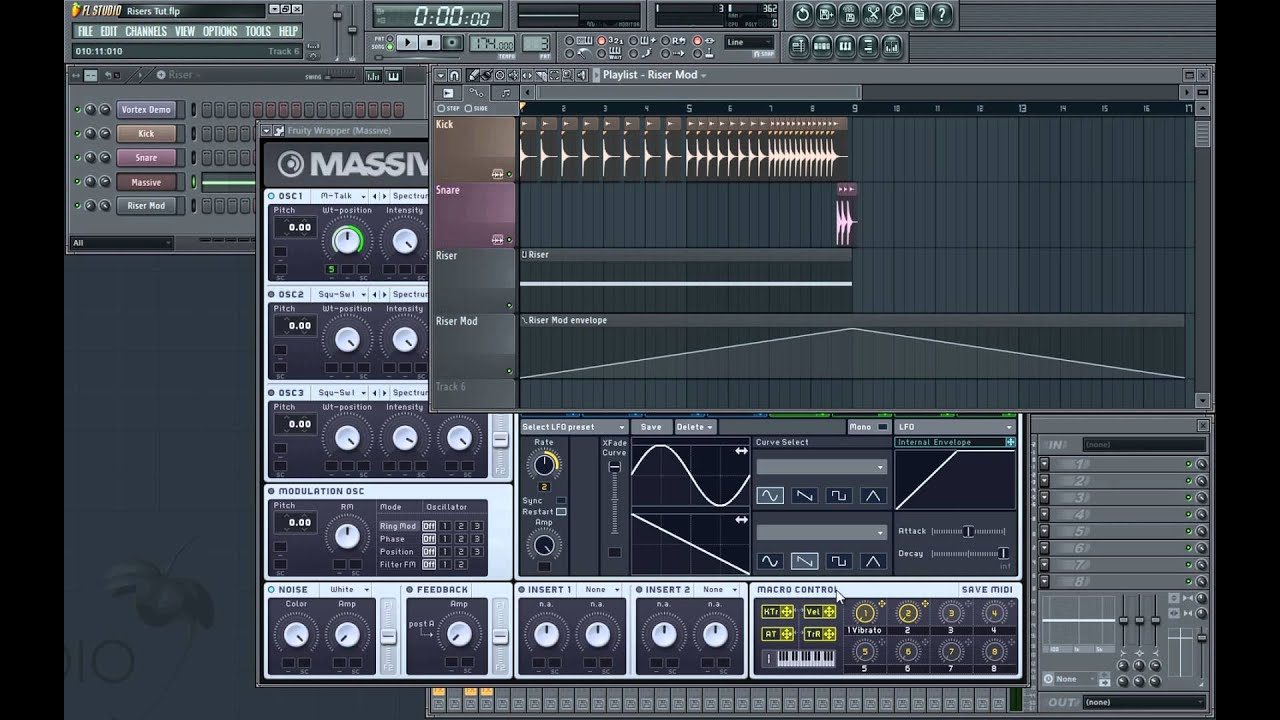Select the triangle curve shape for the upper LFO curve
The height and width of the screenshot is (720, 1280).
873,495
